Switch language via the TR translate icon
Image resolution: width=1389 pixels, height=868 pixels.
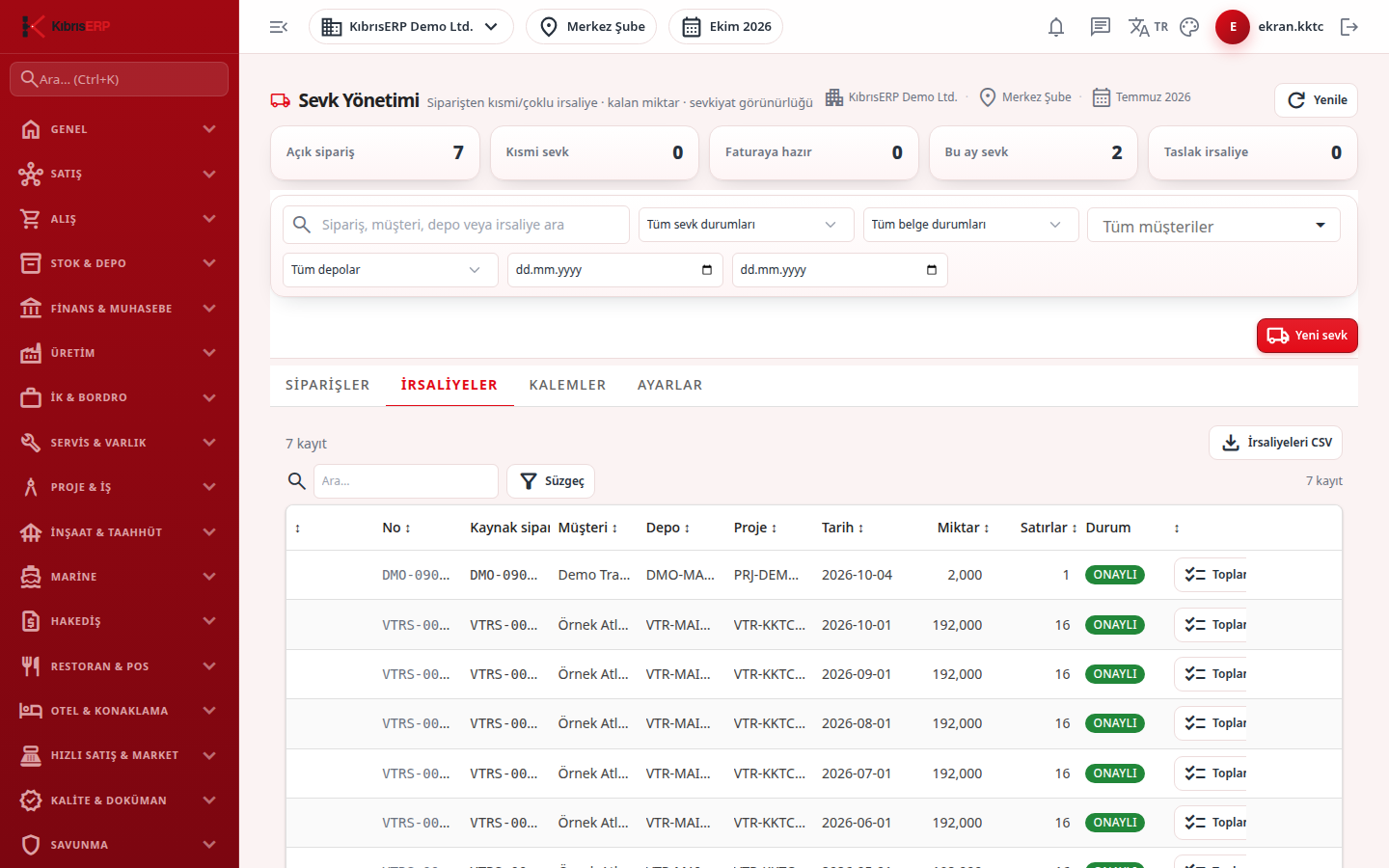pos(1148,27)
